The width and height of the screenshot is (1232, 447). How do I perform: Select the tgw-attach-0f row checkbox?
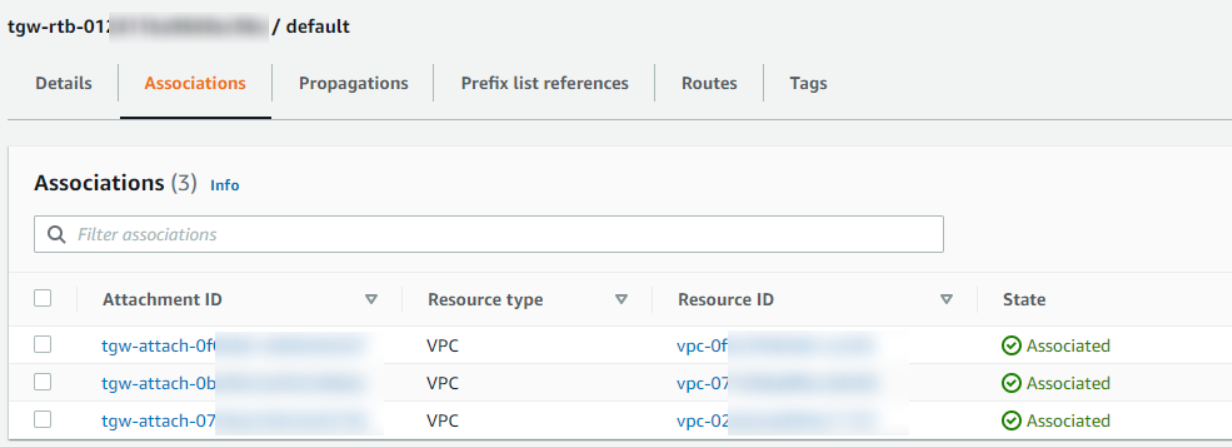[x=42, y=345]
